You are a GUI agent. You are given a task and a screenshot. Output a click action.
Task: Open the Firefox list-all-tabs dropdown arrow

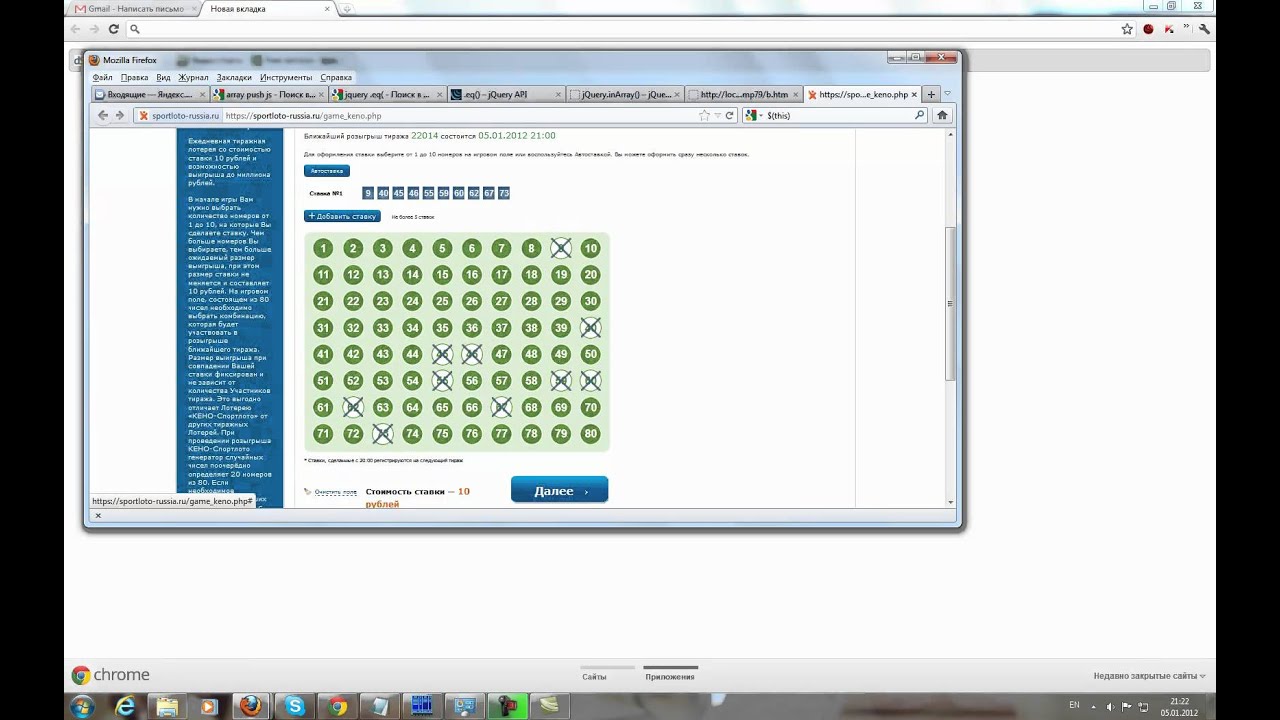(948, 94)
